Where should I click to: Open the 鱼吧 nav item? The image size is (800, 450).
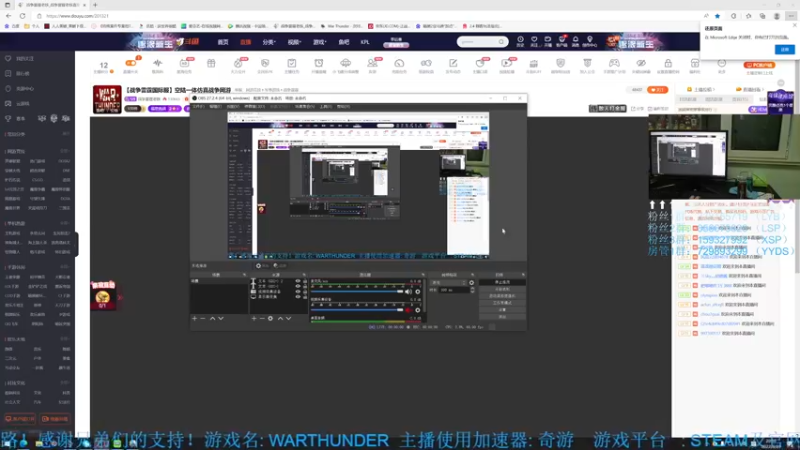pyautogui.click(x=343, y=42)
